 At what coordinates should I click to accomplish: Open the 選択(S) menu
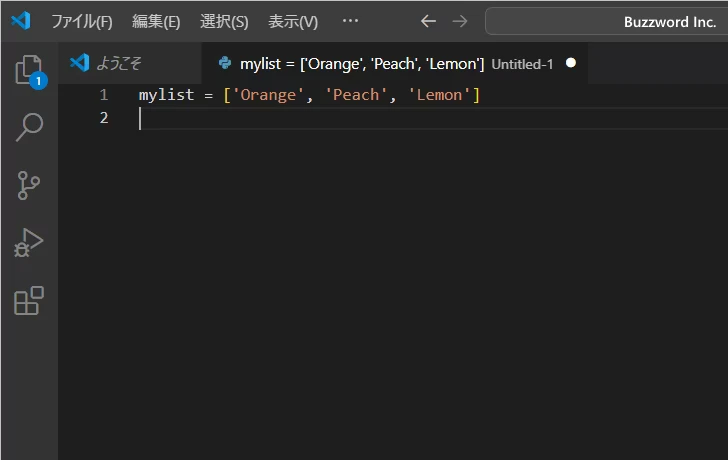point(224,21)
